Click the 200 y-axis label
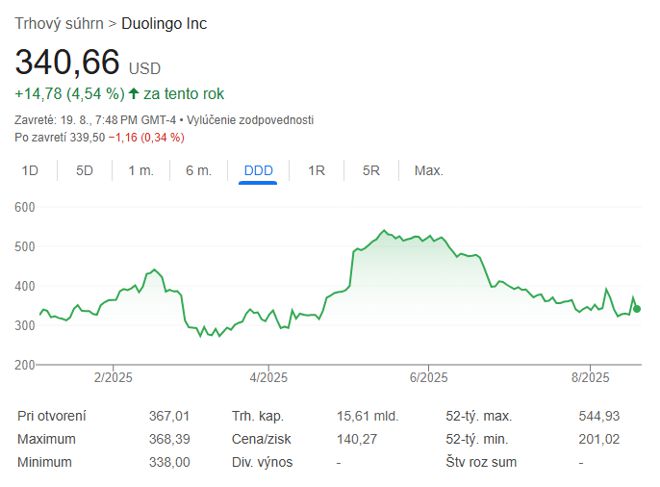The height and width of the screenshot is (487, 660). [x=25, y=365]
